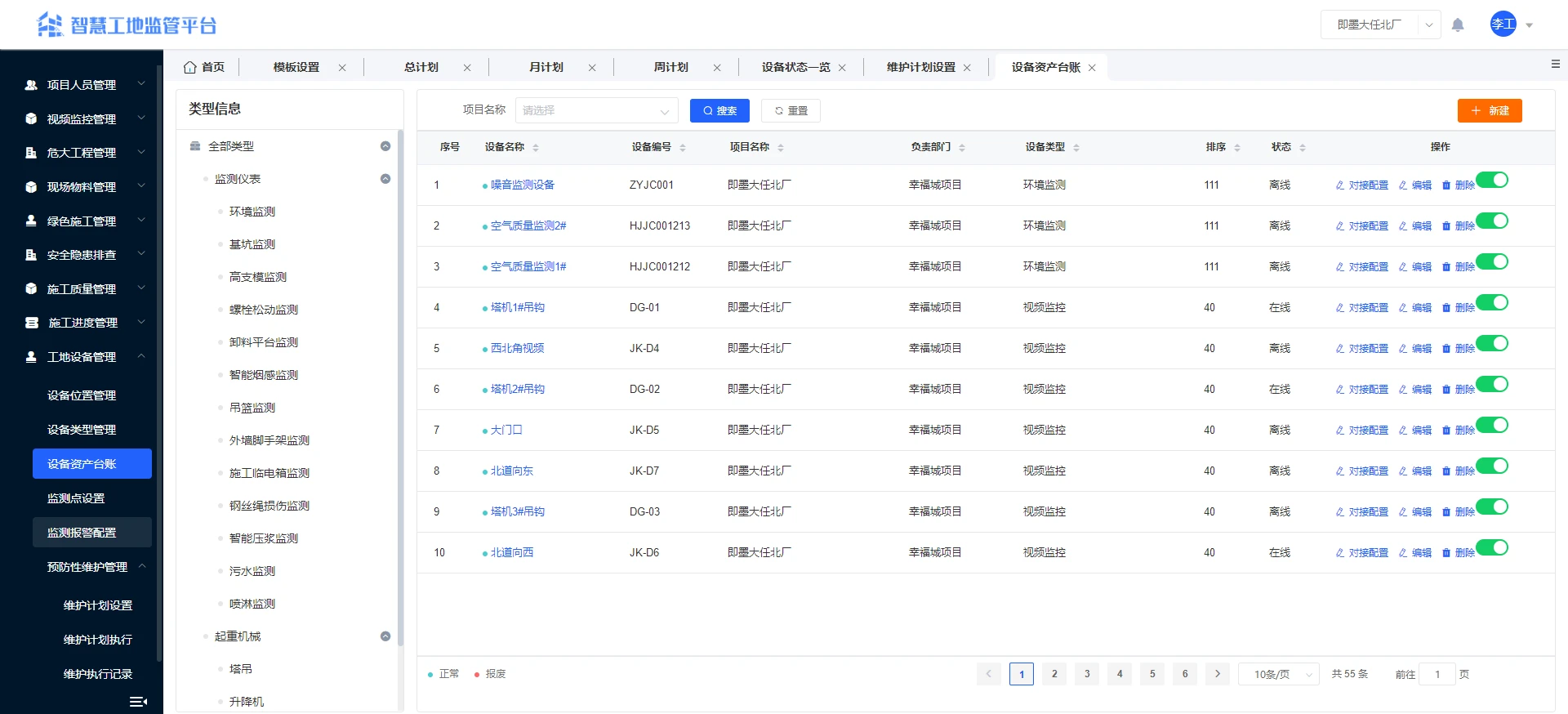
Task: Click 编辑 for 塔机1#吊钩
Action: point(1415,308)
